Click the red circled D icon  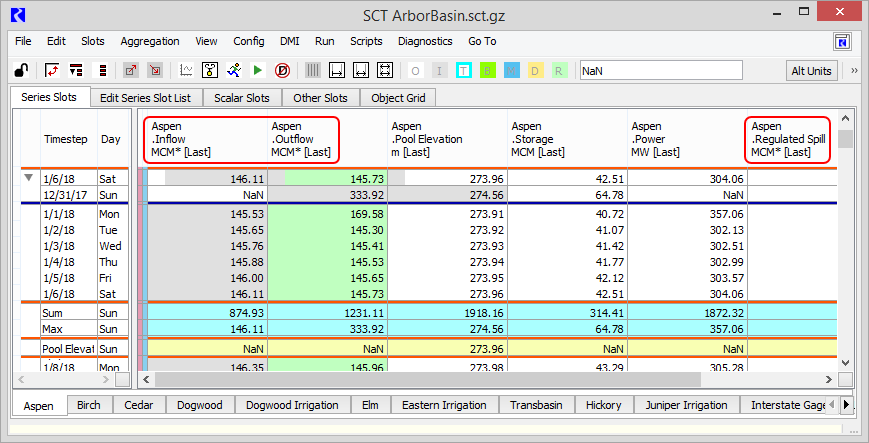pyautogui.click(x=282, y=71)
